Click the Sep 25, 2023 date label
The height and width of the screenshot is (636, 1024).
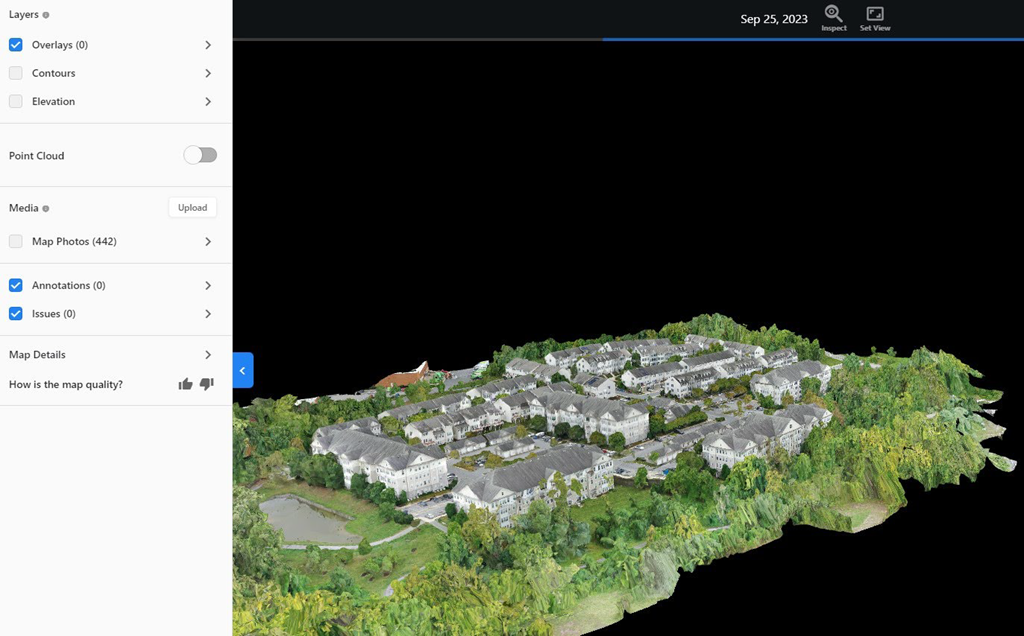[x=773, y=19]
